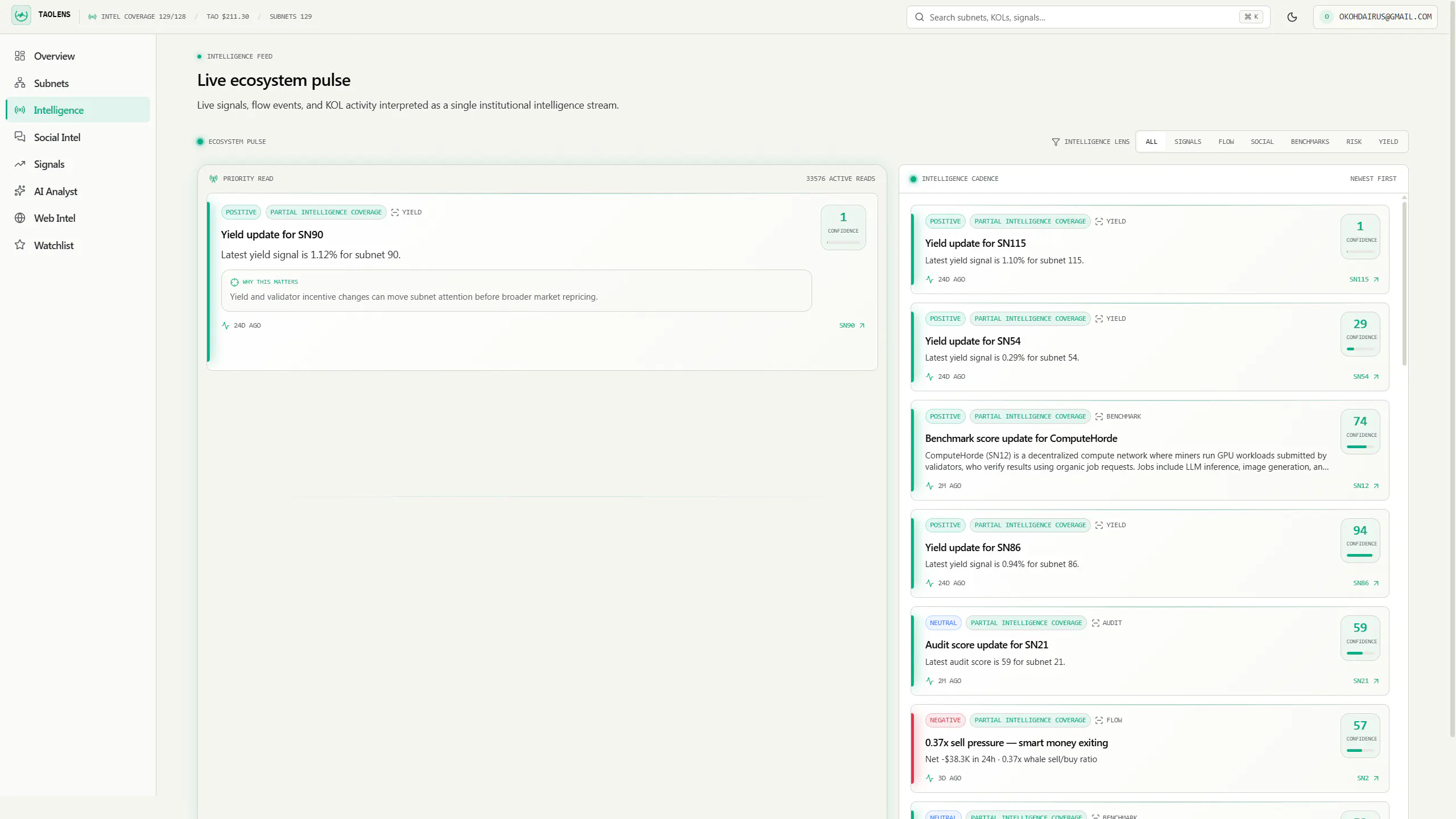
Task: Click the 29 confidence bar on SN54 card
Action: click(1360, 349)
